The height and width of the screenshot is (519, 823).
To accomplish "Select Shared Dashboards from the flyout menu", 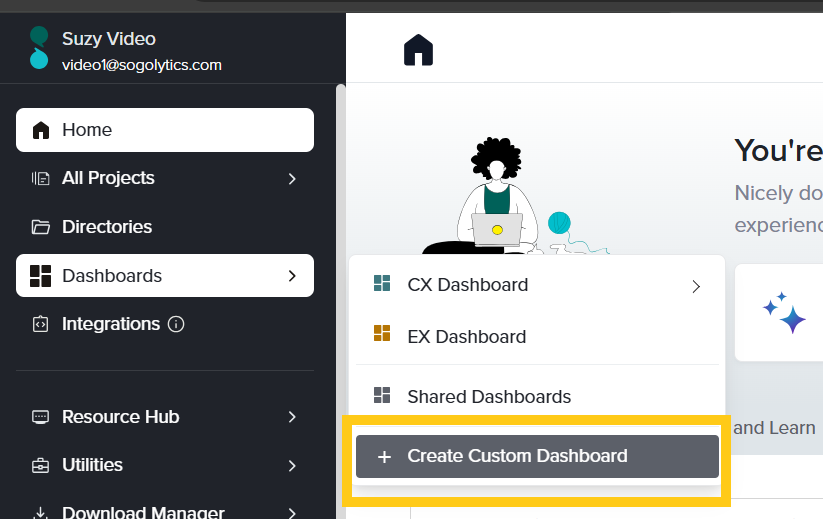I will point(489,397).
